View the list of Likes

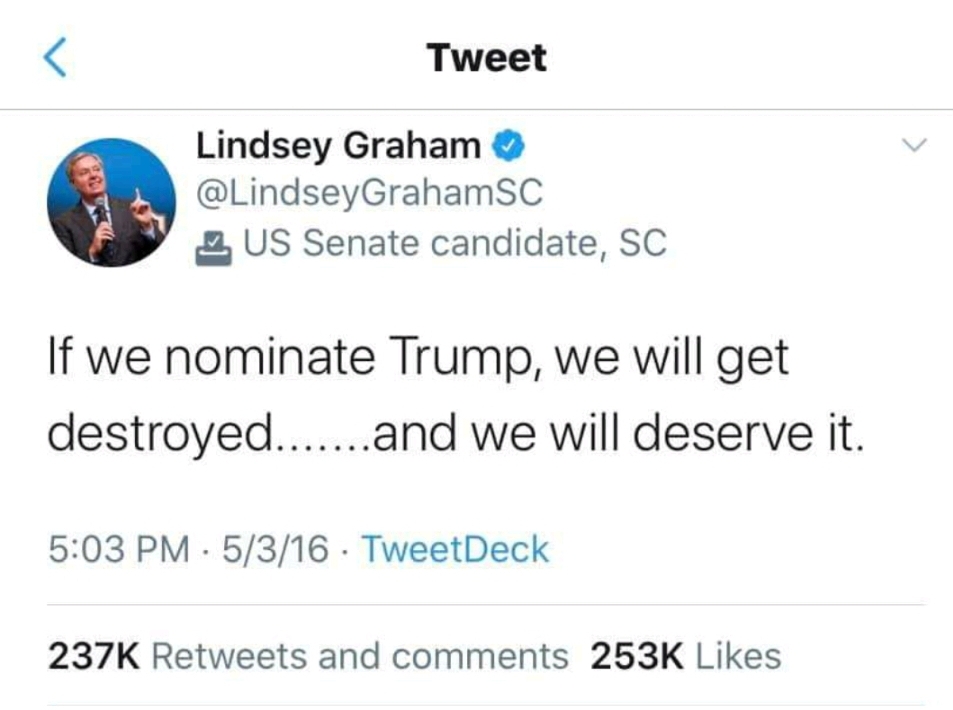[x=738, y=657]
